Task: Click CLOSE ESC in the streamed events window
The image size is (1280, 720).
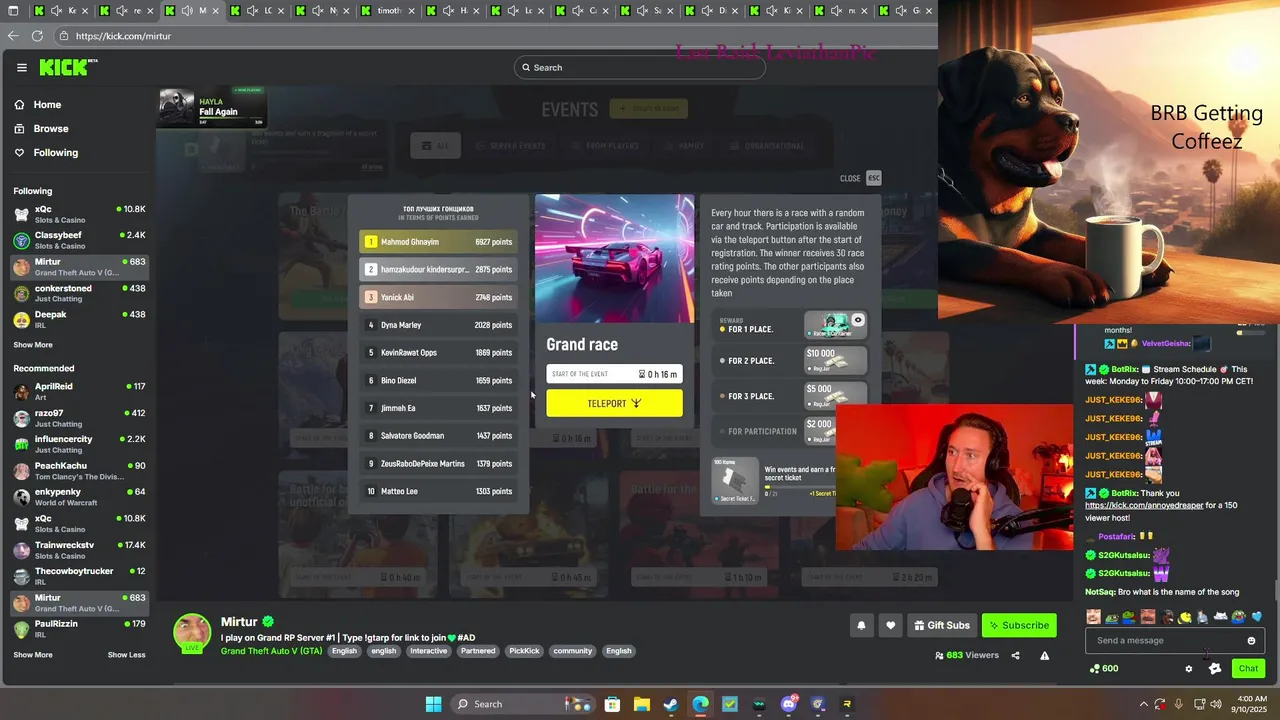Action: pyautogui.click(x=860, y=178)
